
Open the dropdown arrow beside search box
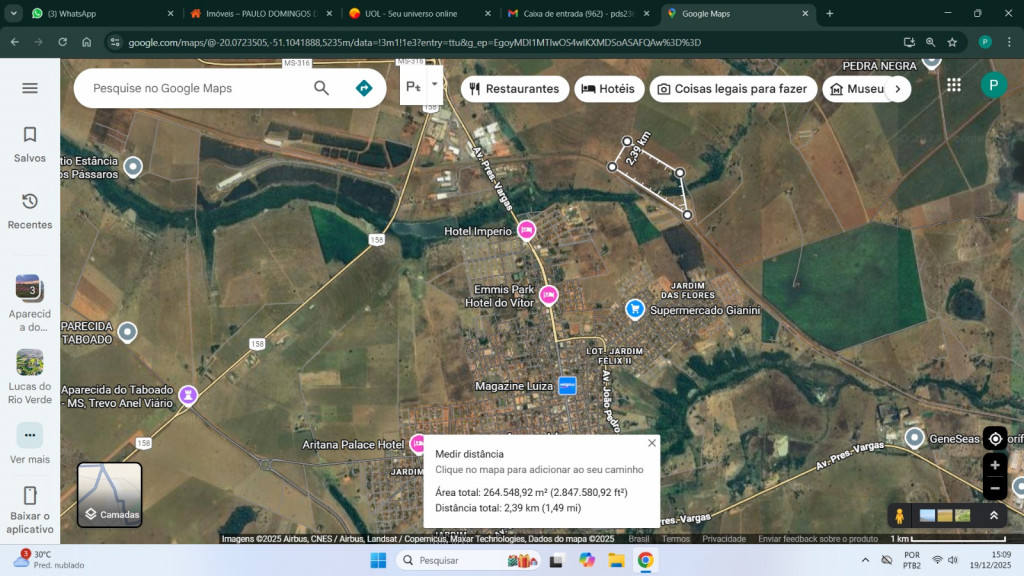click(434, 85)
